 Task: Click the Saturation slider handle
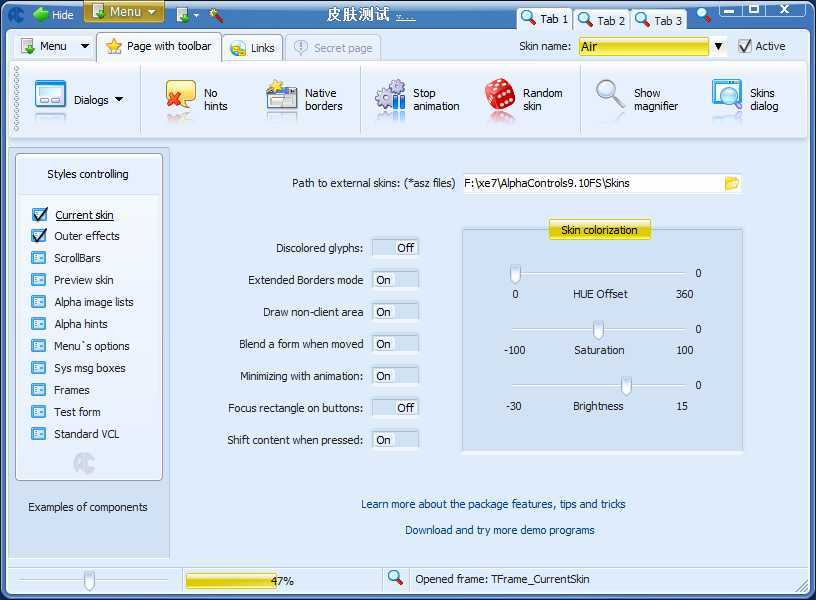pyautogui.click(x=598, y=330)
